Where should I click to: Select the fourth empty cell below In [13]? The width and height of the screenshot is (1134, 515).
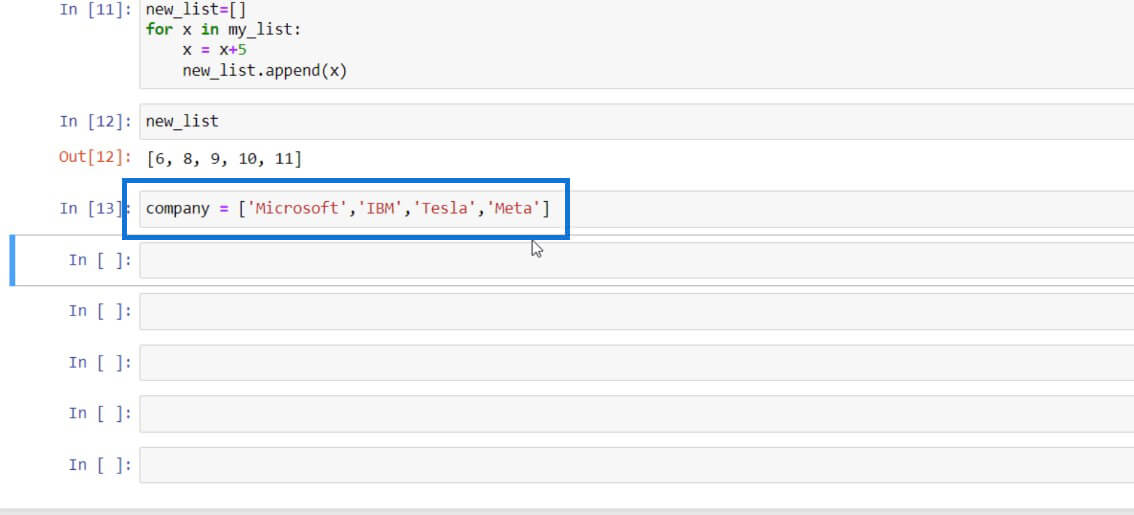pos(636,414)
